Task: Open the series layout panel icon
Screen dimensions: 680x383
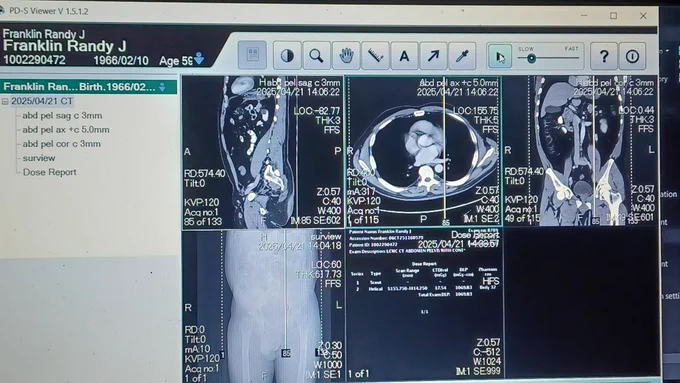Action: point(252,56)
